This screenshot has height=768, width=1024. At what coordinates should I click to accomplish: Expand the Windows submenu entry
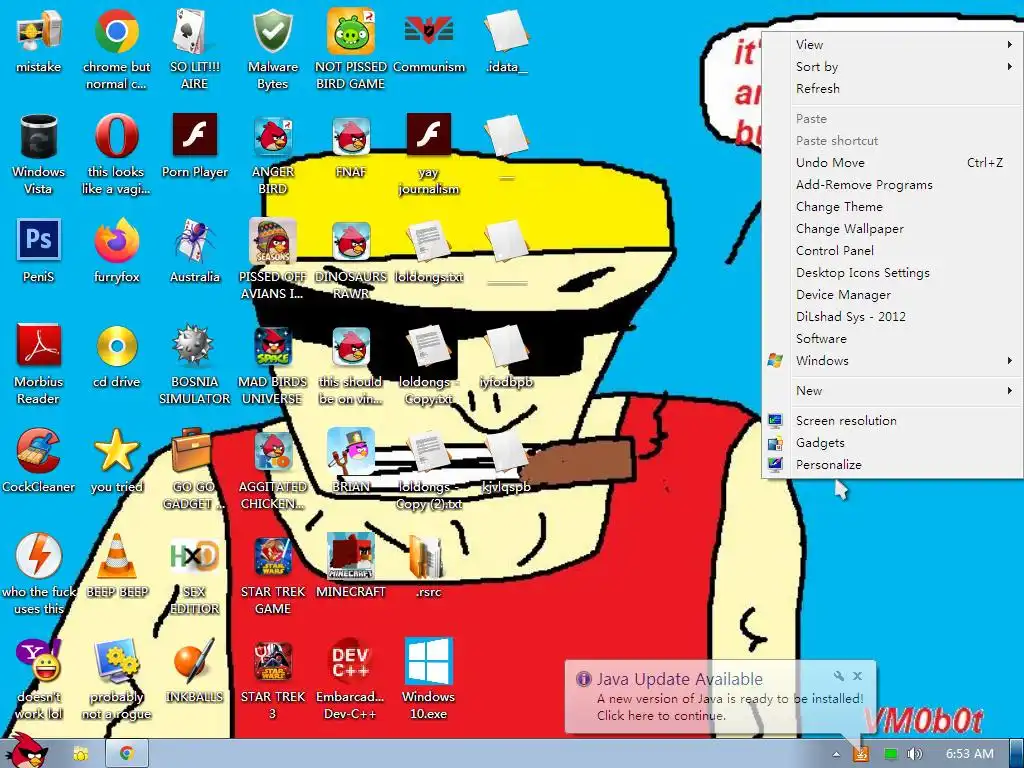pyautogui.click(x=892, y=360)
